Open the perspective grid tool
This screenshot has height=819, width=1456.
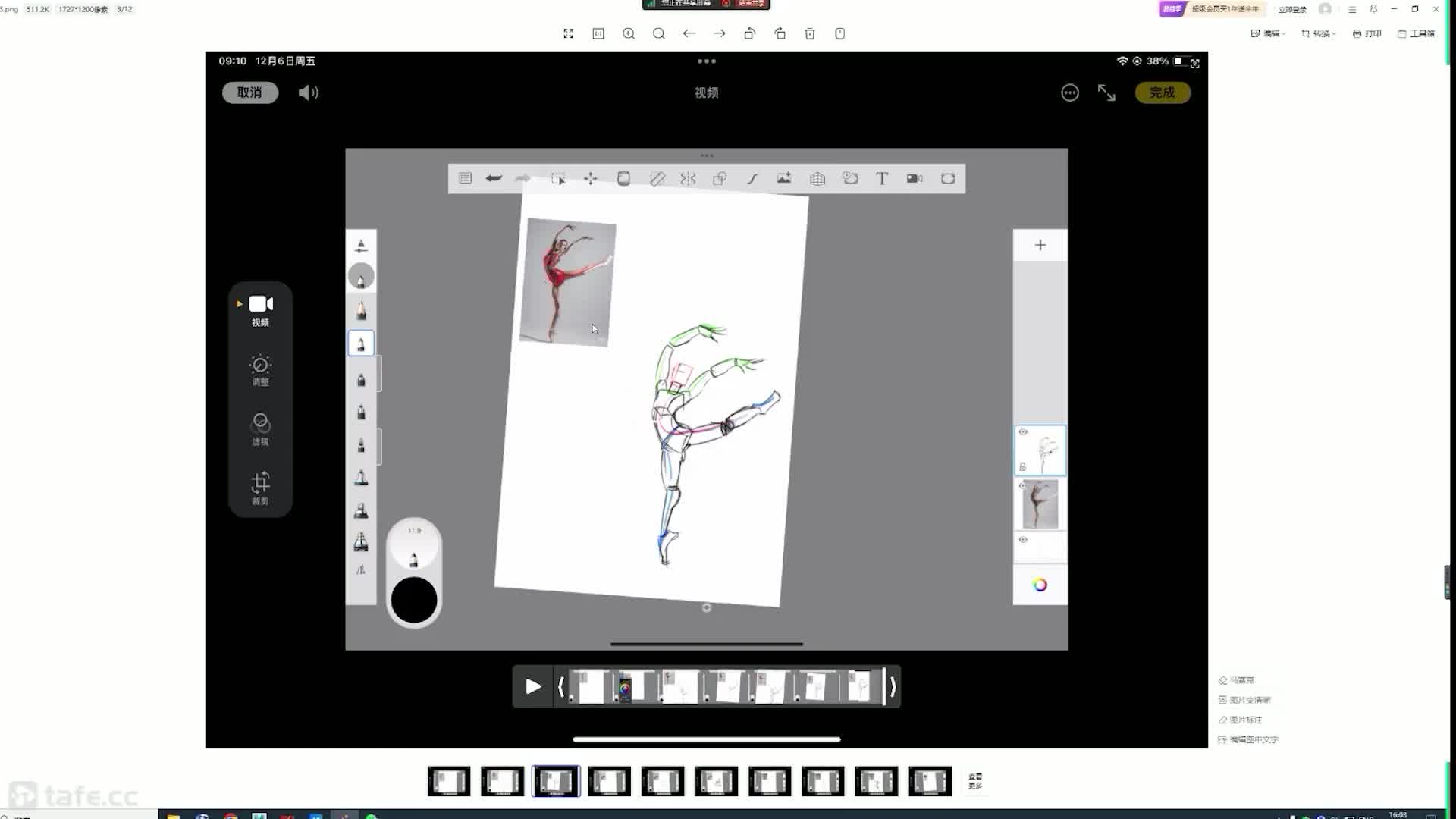click(817, 178)
